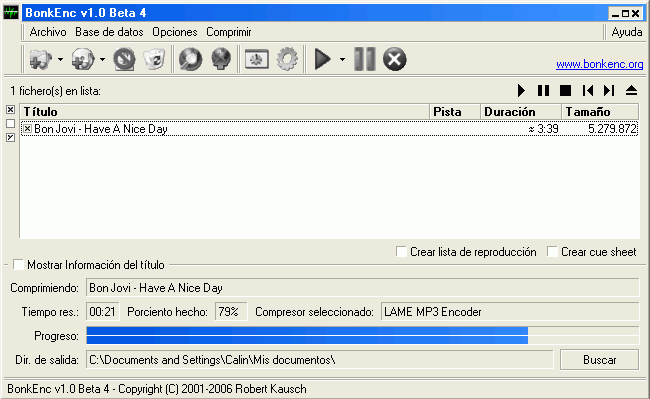Sort by the Duración column header
The width and height of the screenshot is (650, 399).
click(x=521, y=112)
